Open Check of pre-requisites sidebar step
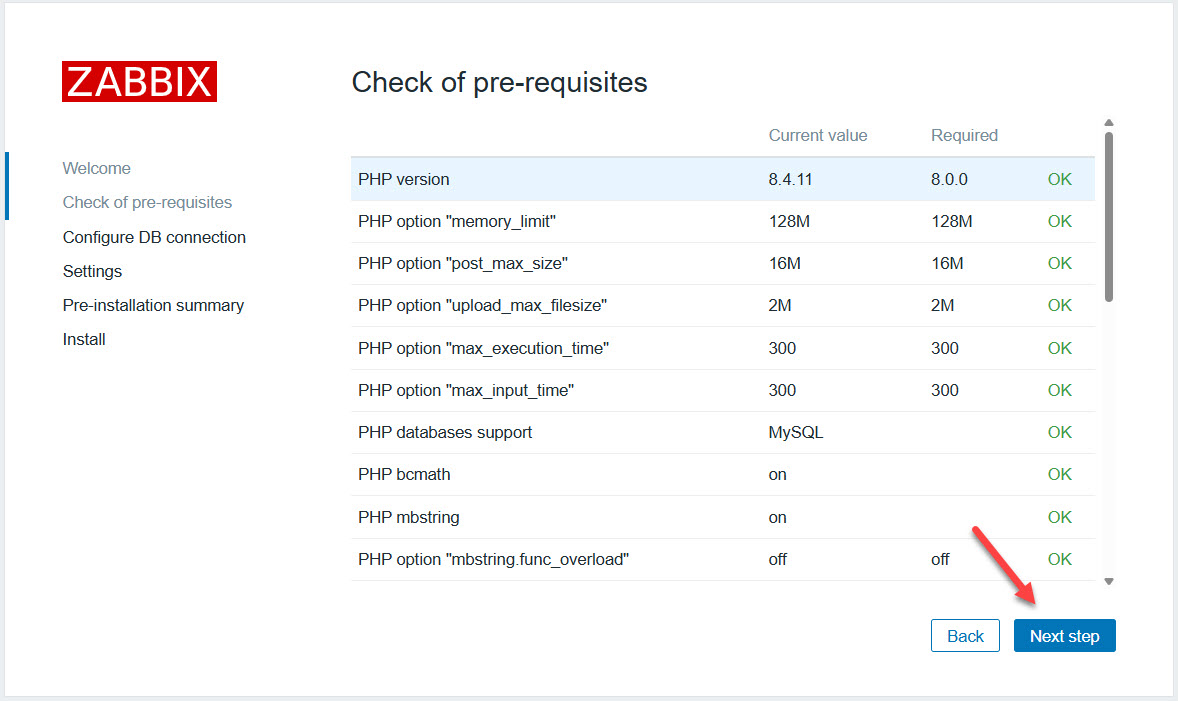Screen dimensions: 1178x701 pyautogui.click(x=147, y=202)
